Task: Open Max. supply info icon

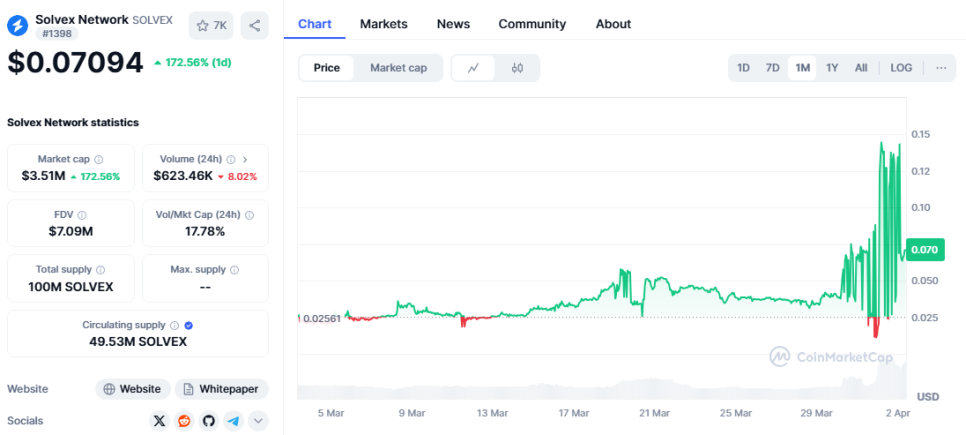Action: (x=235, y=269)
